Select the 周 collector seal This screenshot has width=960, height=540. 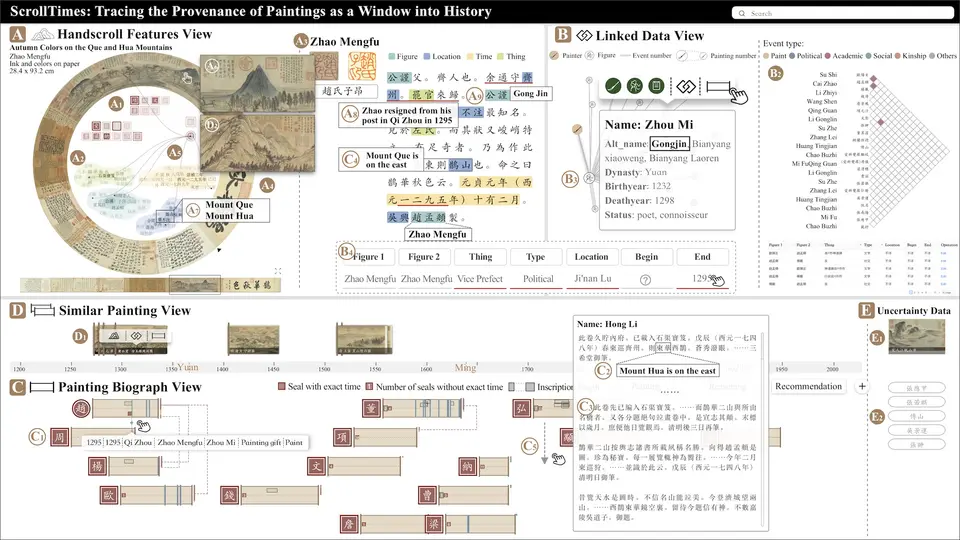(x=59, y=437)
